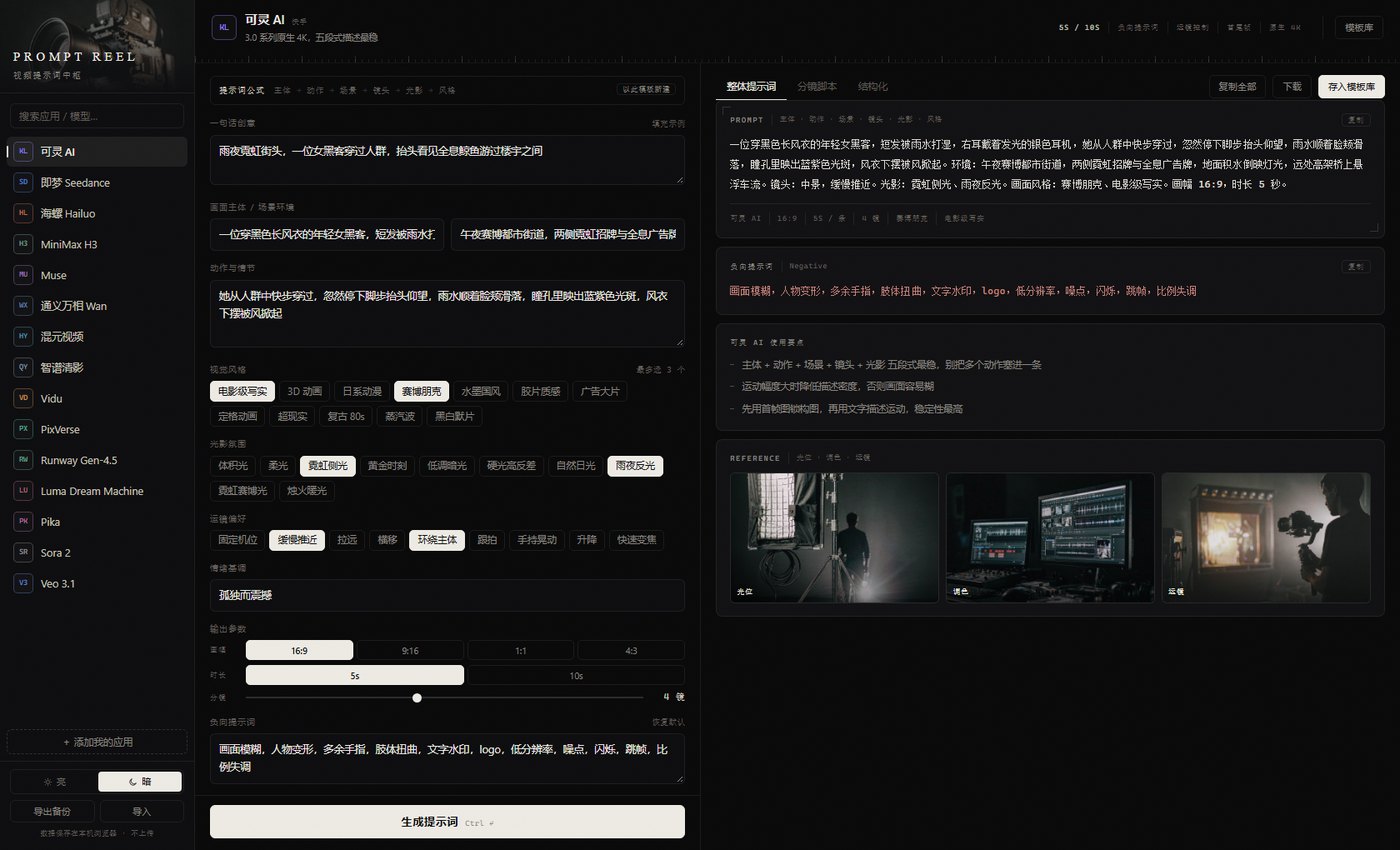Click into the 情绪基调 field with 孤独而震撼

tap(447, 595)
